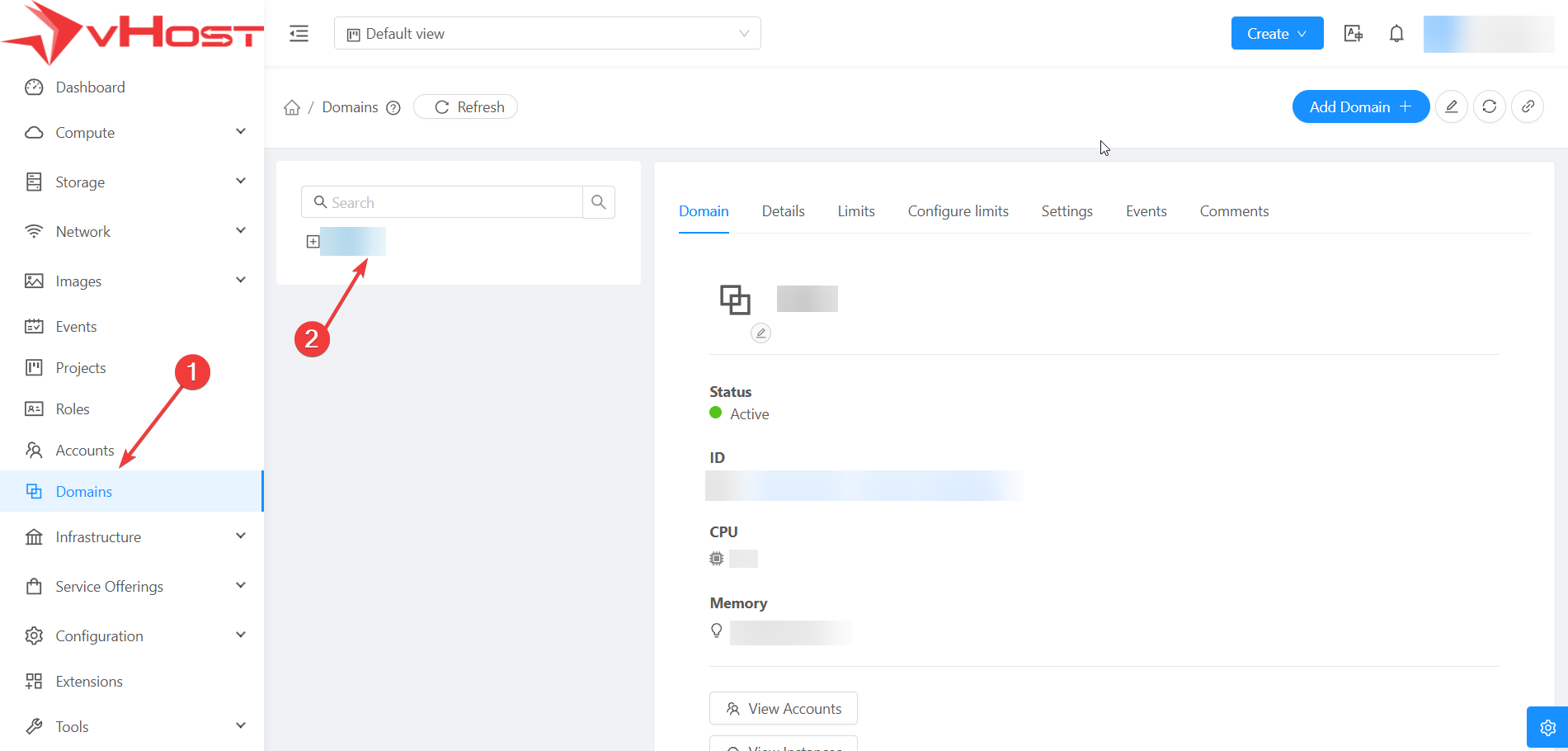The width and height of the screenshot is (1568, 751).
Task: Click the copy link icon in toolbar
Action: click(x=1528, y=107)
